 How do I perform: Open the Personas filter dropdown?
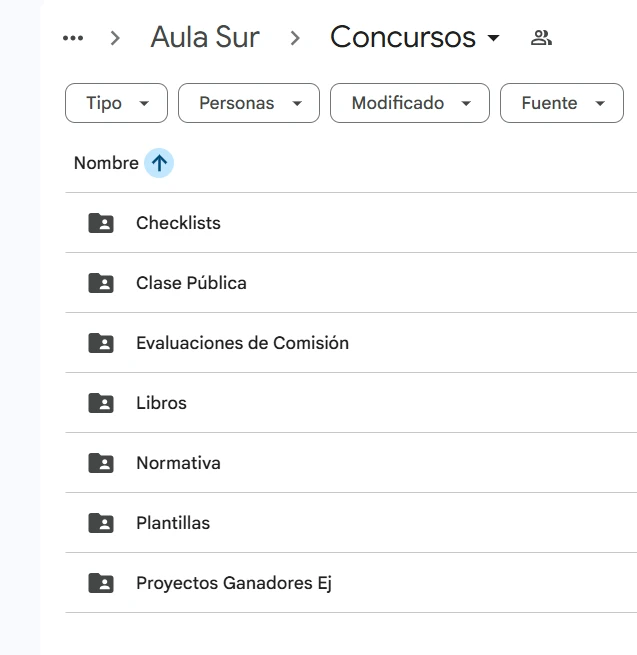point(249,103)
